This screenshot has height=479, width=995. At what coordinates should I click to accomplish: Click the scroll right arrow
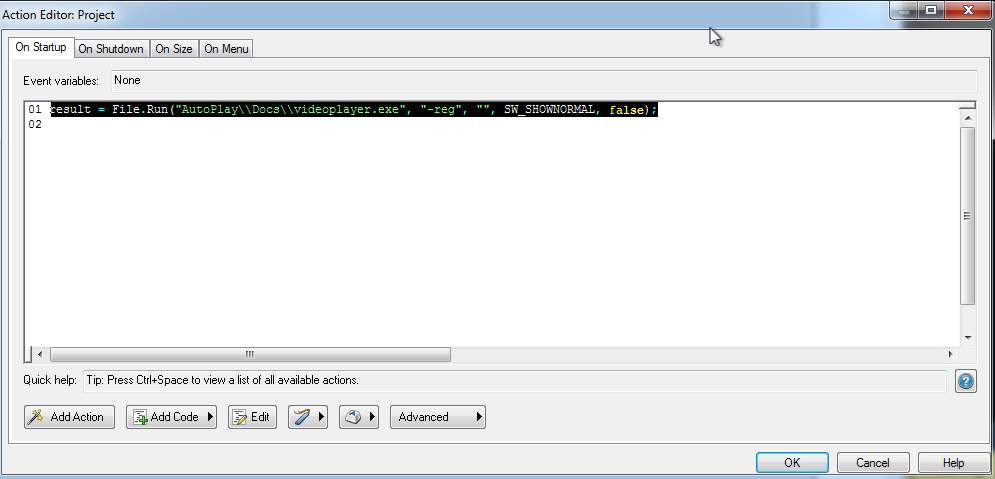click(x=950, y=354)
